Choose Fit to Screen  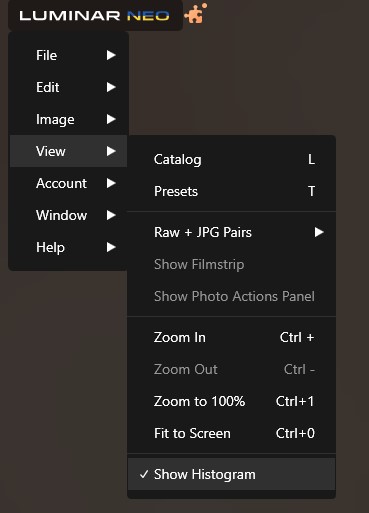tap(231, 433)
